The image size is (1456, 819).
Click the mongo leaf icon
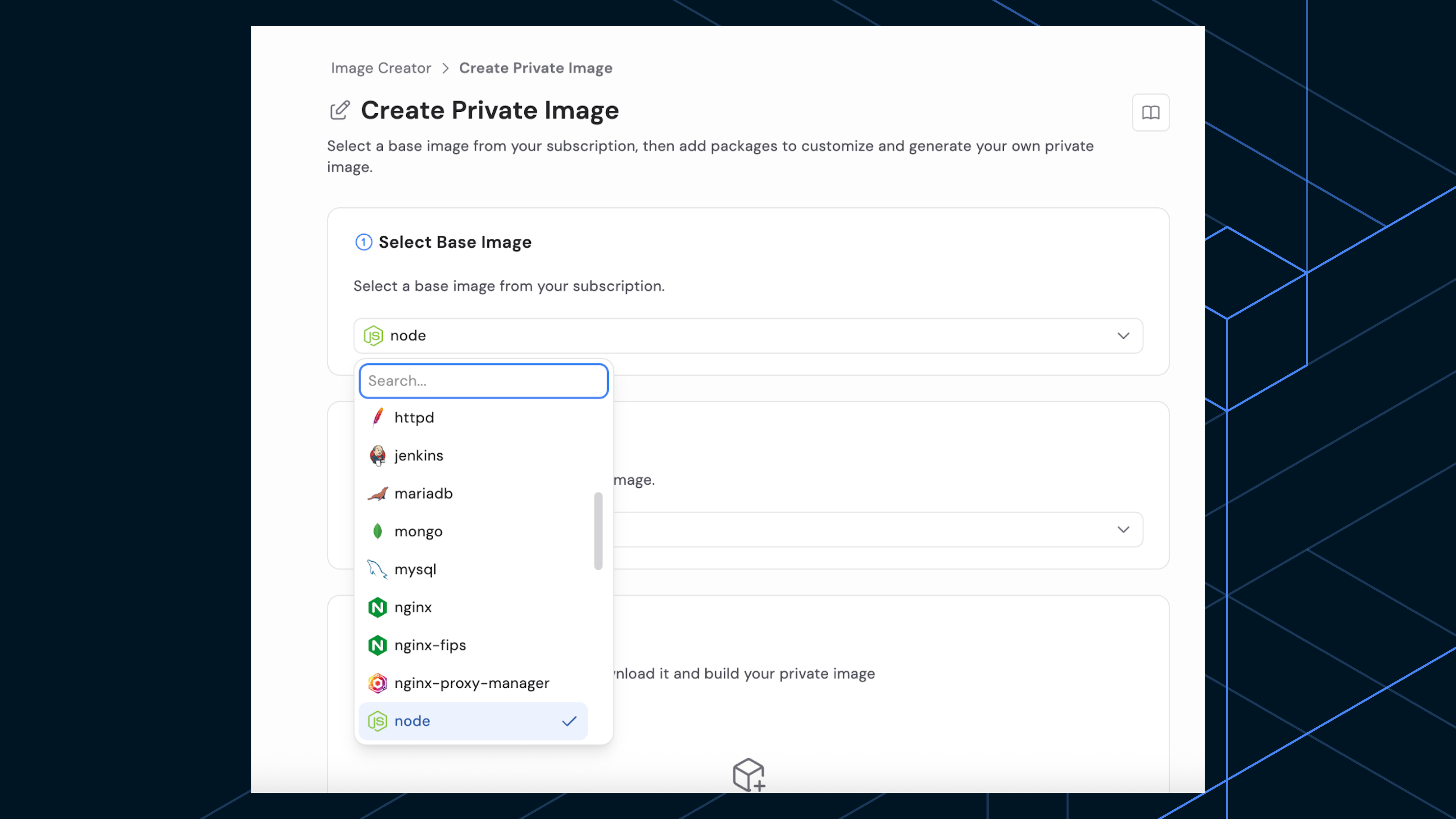pos(378,531)
